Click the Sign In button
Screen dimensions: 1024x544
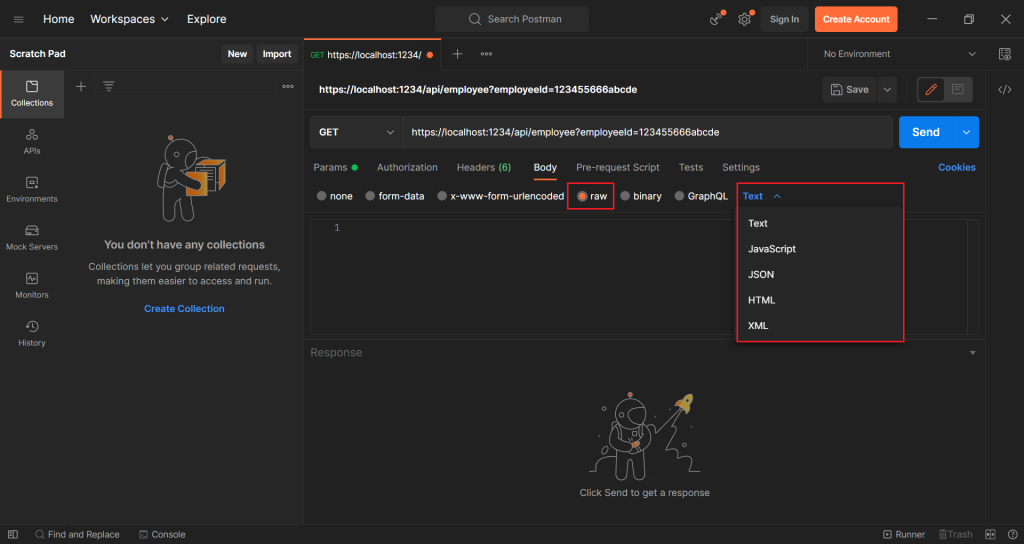tap(784, 20)
